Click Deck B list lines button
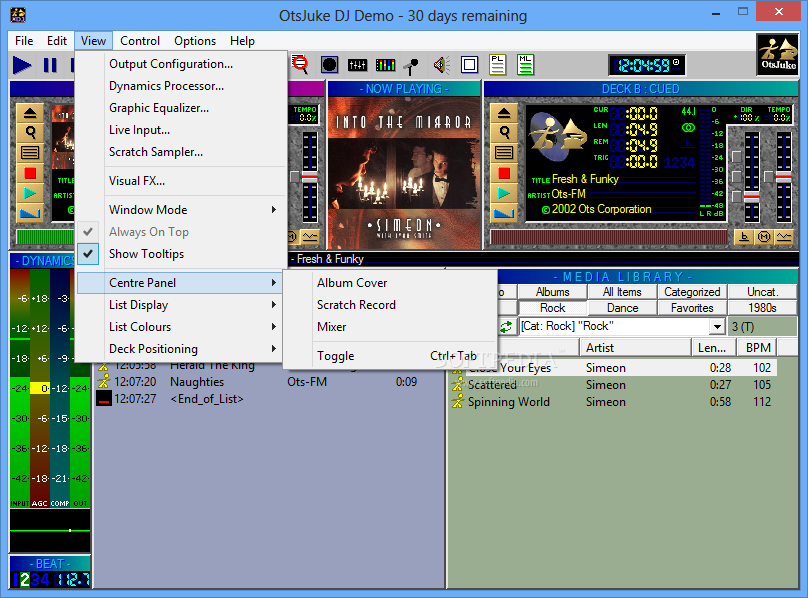This screenshot has width=808, height=598. pos(504,153)
